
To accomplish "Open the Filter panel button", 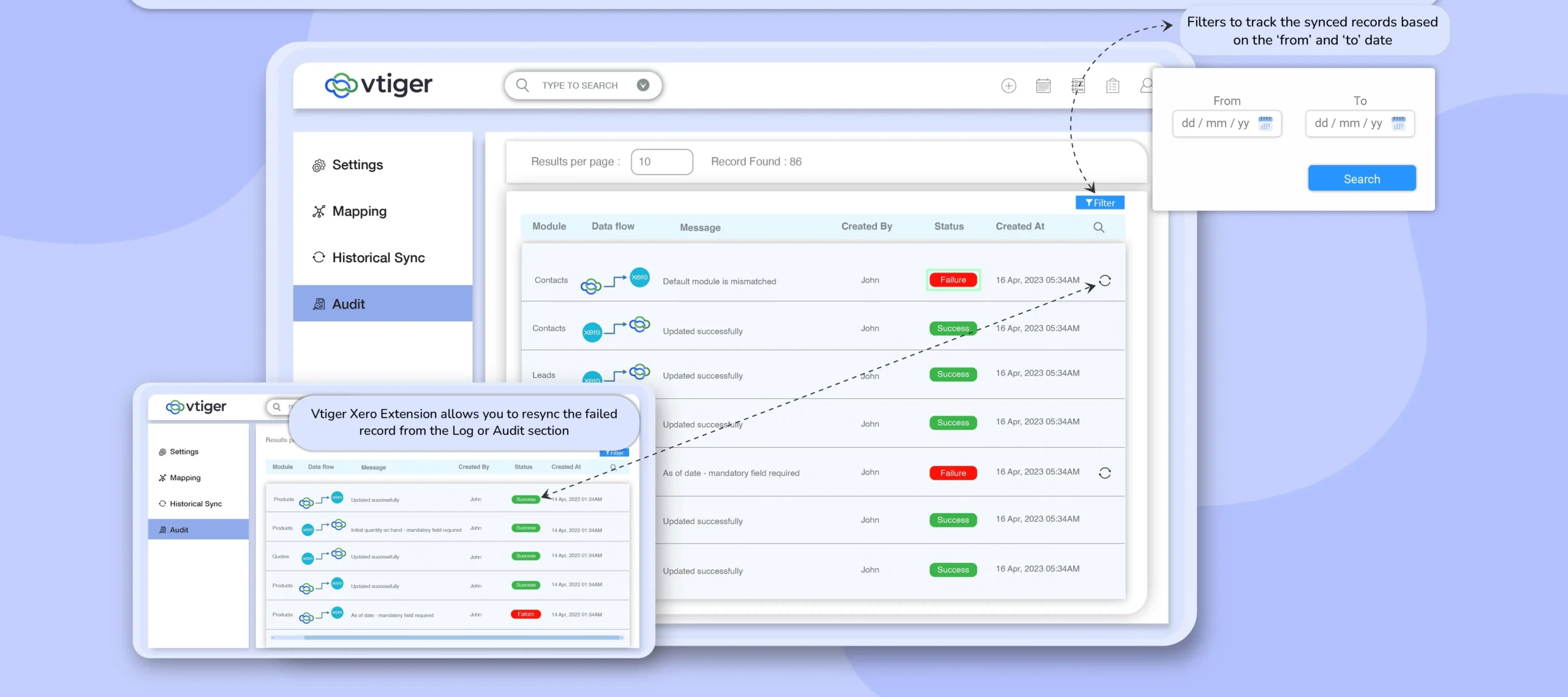I will point(1099,203).
